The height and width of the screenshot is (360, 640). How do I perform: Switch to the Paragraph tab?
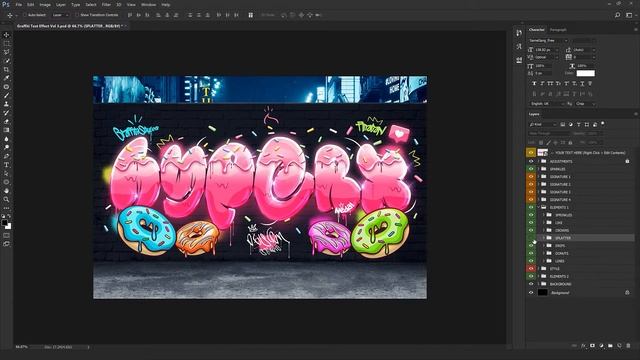558,30
